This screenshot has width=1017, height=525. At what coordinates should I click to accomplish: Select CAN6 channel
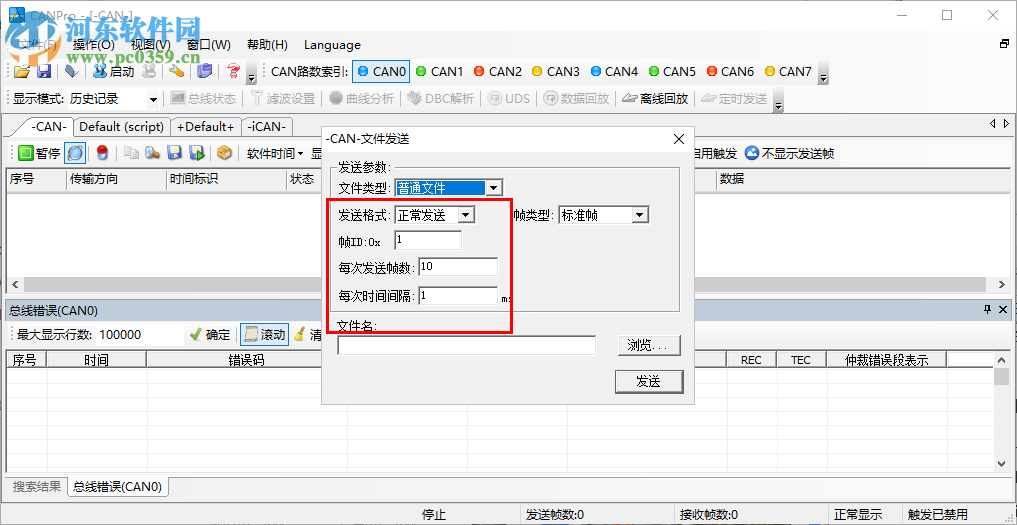(x=730, y=71)
